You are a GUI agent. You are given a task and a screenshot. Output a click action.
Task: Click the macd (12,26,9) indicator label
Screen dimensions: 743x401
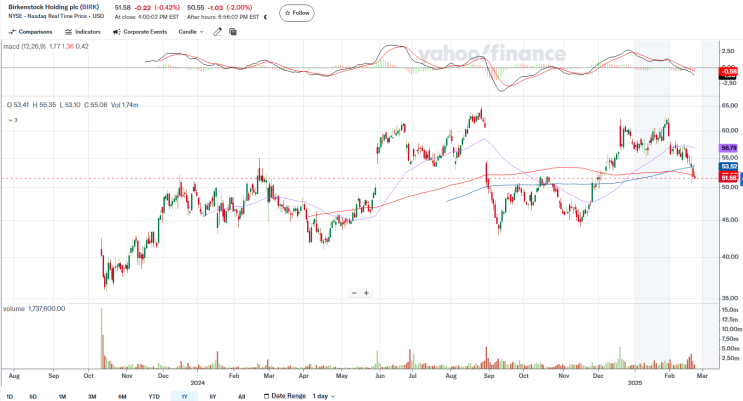point(25,46)
